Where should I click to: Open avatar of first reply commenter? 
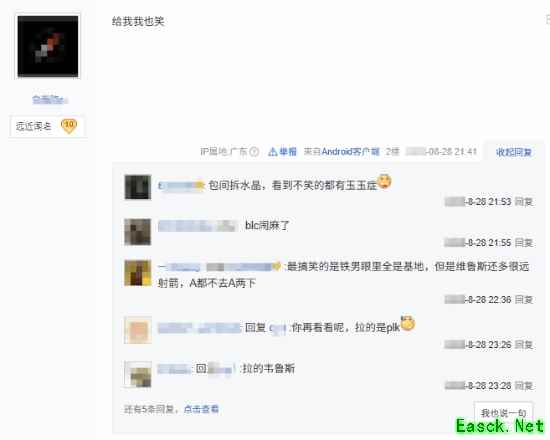point(138,187)
